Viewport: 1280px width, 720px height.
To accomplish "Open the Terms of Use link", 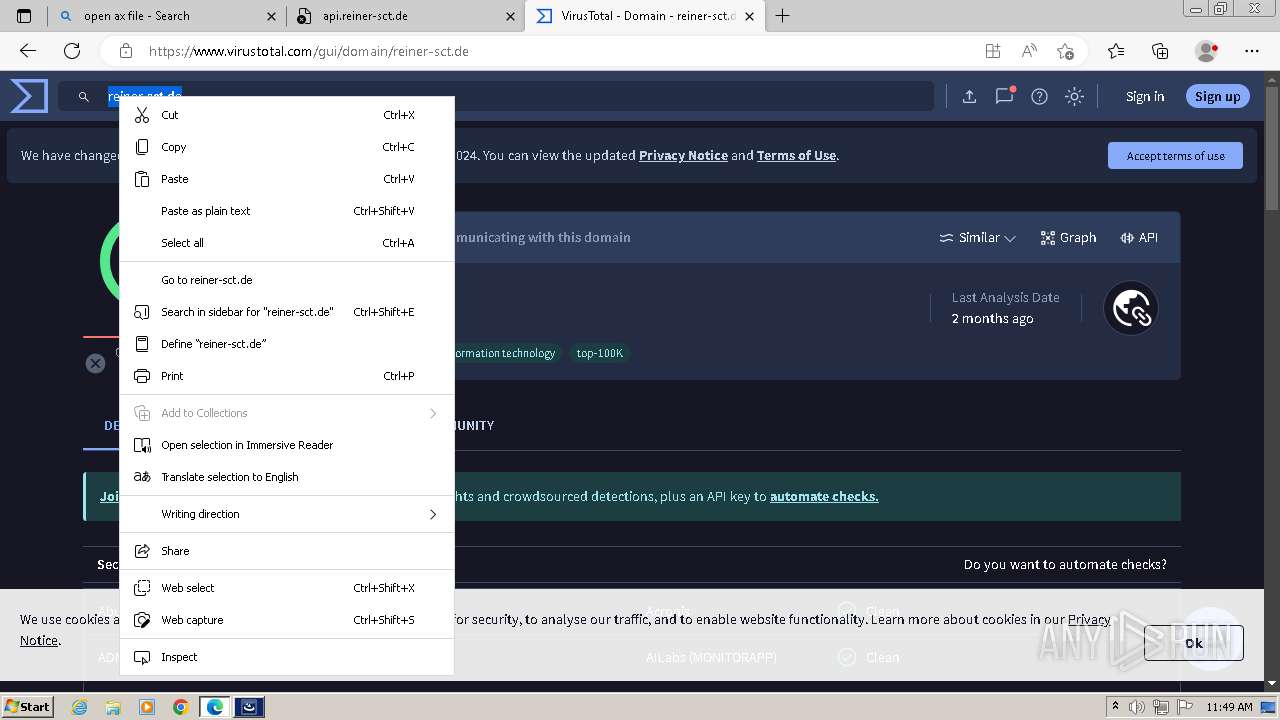I will point(796,155).
